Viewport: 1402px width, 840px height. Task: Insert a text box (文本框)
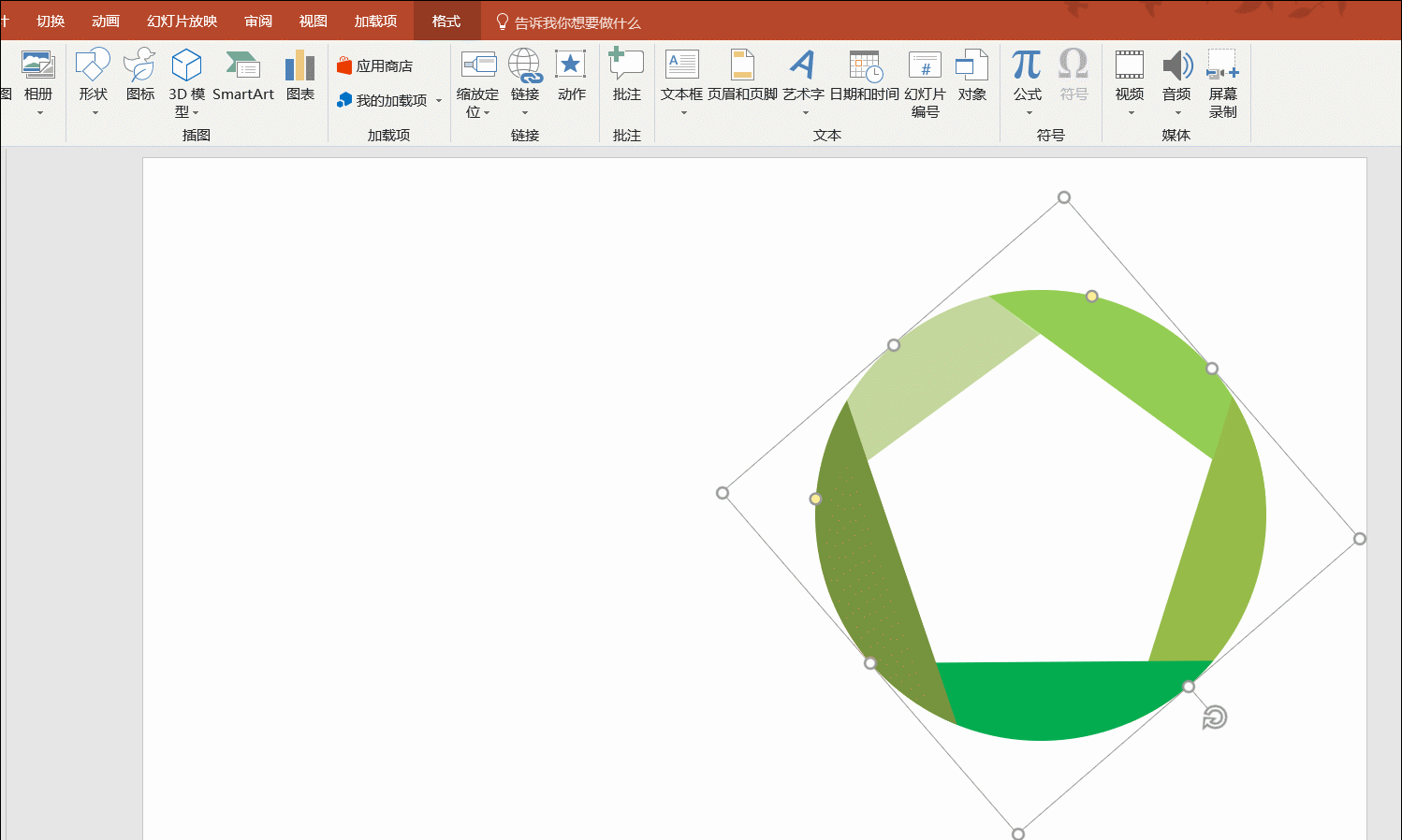681,79
